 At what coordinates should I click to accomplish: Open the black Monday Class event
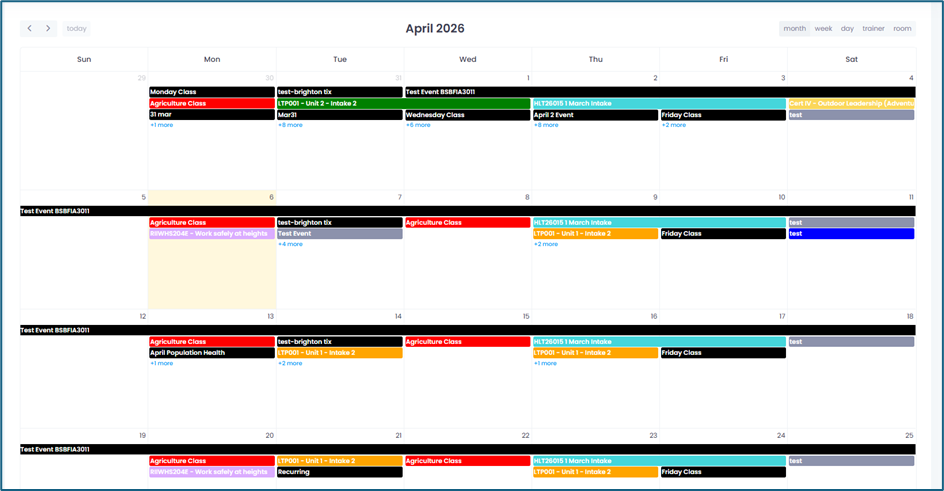point(211,92)
